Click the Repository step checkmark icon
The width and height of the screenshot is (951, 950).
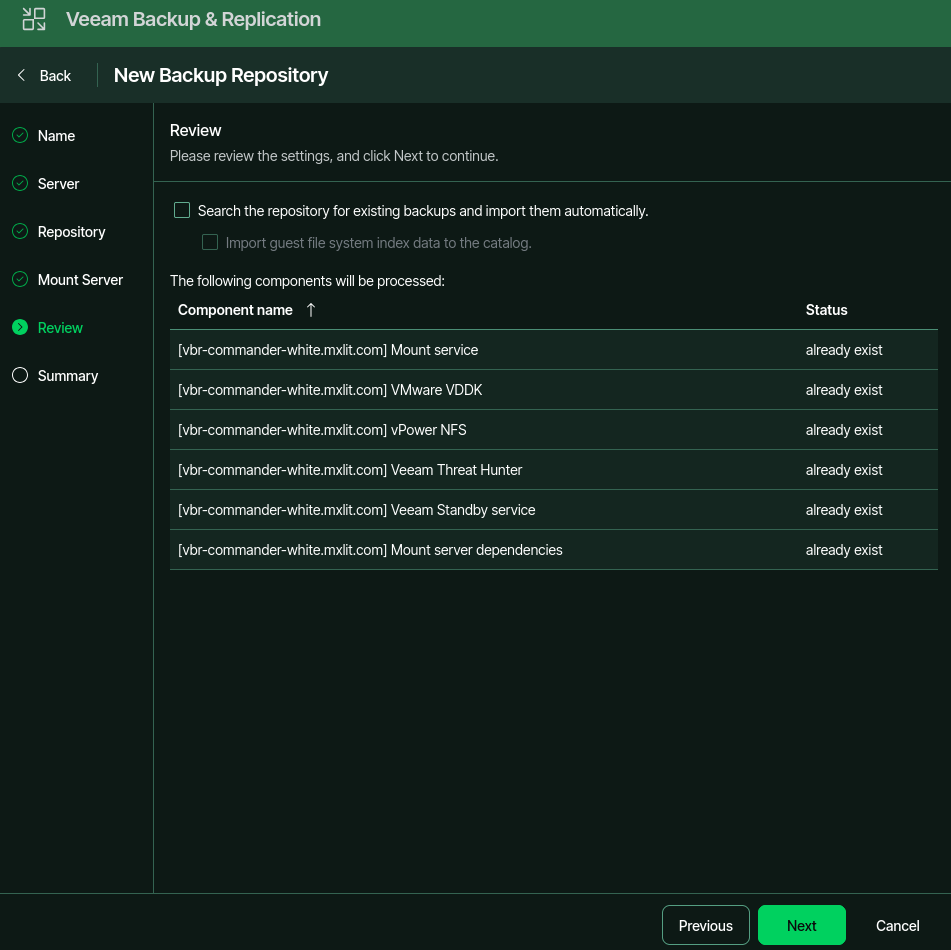[20, 231]
